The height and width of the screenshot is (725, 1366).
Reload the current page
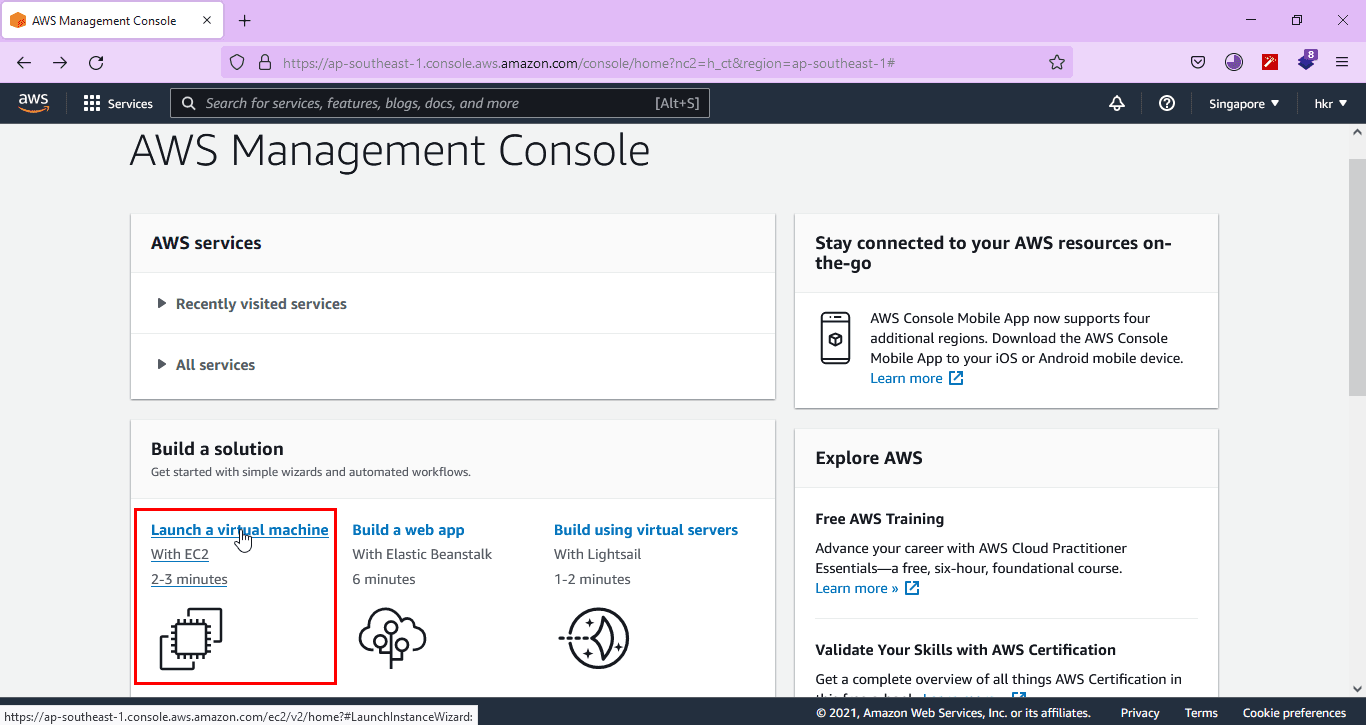pyautogui.click(x=96, y=62)
